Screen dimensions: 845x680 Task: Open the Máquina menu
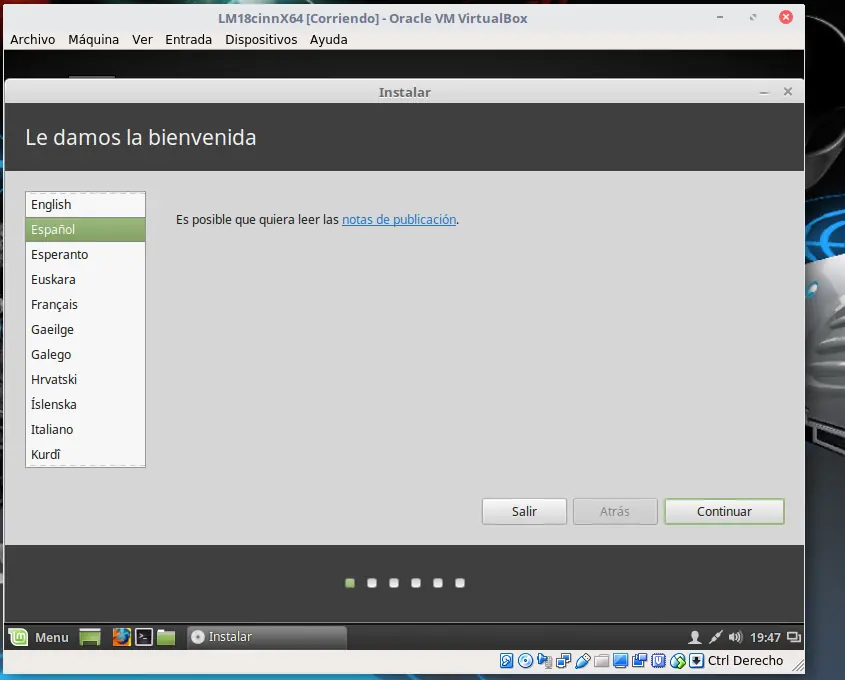[93, 40]
